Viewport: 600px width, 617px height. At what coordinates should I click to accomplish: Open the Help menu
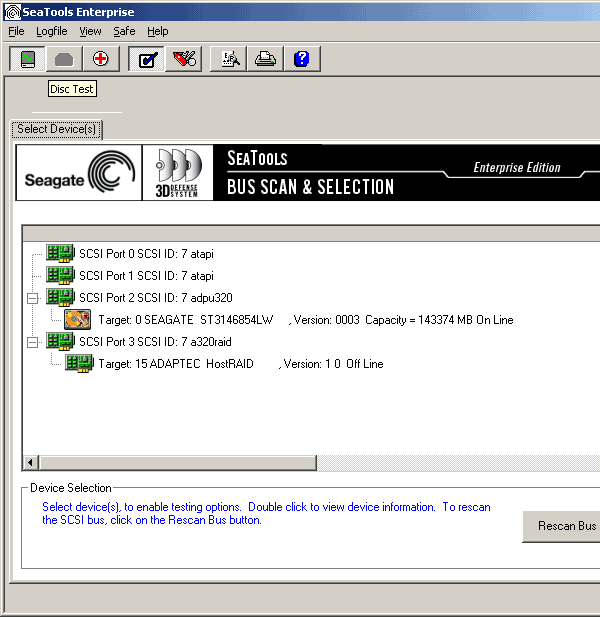(158, 31)
